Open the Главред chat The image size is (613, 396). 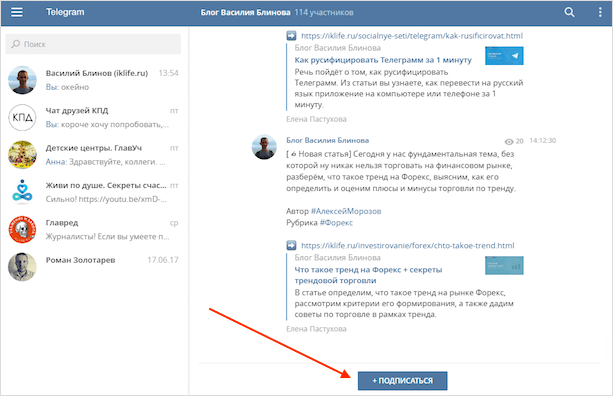click(x=93, y=229)
